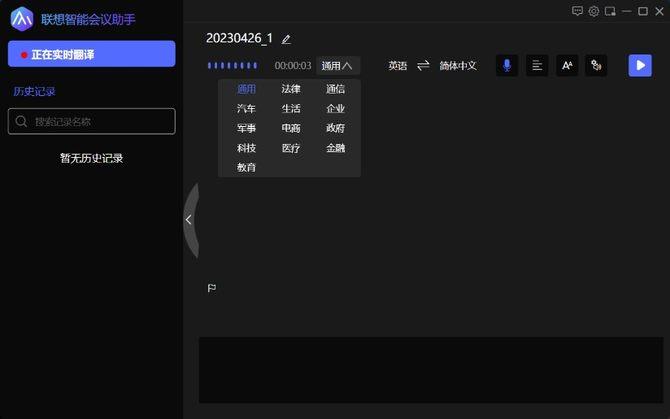This screenshot has height=419, width=670.
Task: Click the 00:00:03 elapsed time
Action: pyautogui.click(x=293, y=66)
